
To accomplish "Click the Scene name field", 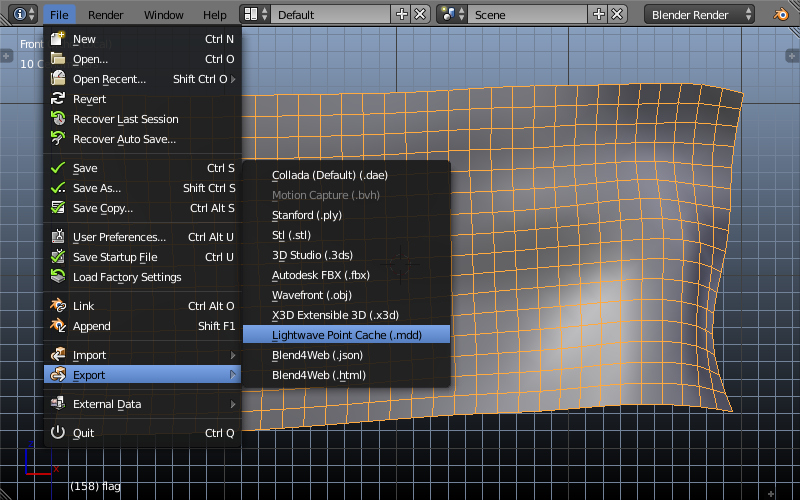I will pyautogui.click(x=528, y=14).
